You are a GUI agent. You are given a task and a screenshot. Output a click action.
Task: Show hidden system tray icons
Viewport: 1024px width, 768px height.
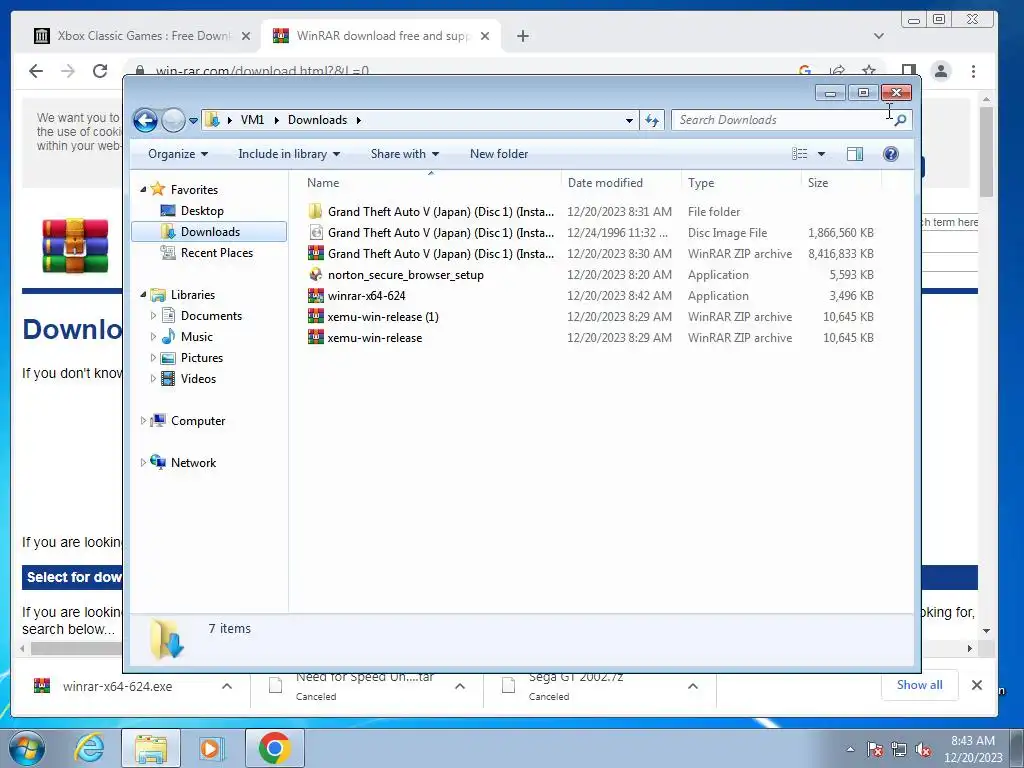[850, 750]
